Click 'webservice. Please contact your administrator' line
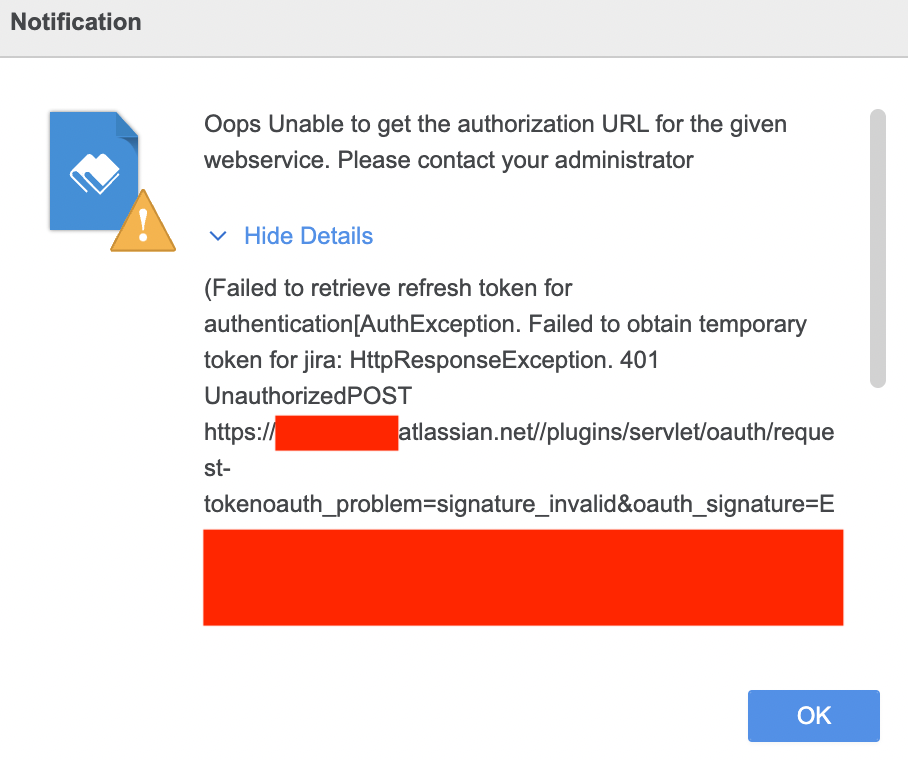Viewport: 908px width, 760px height. (449, 160)
